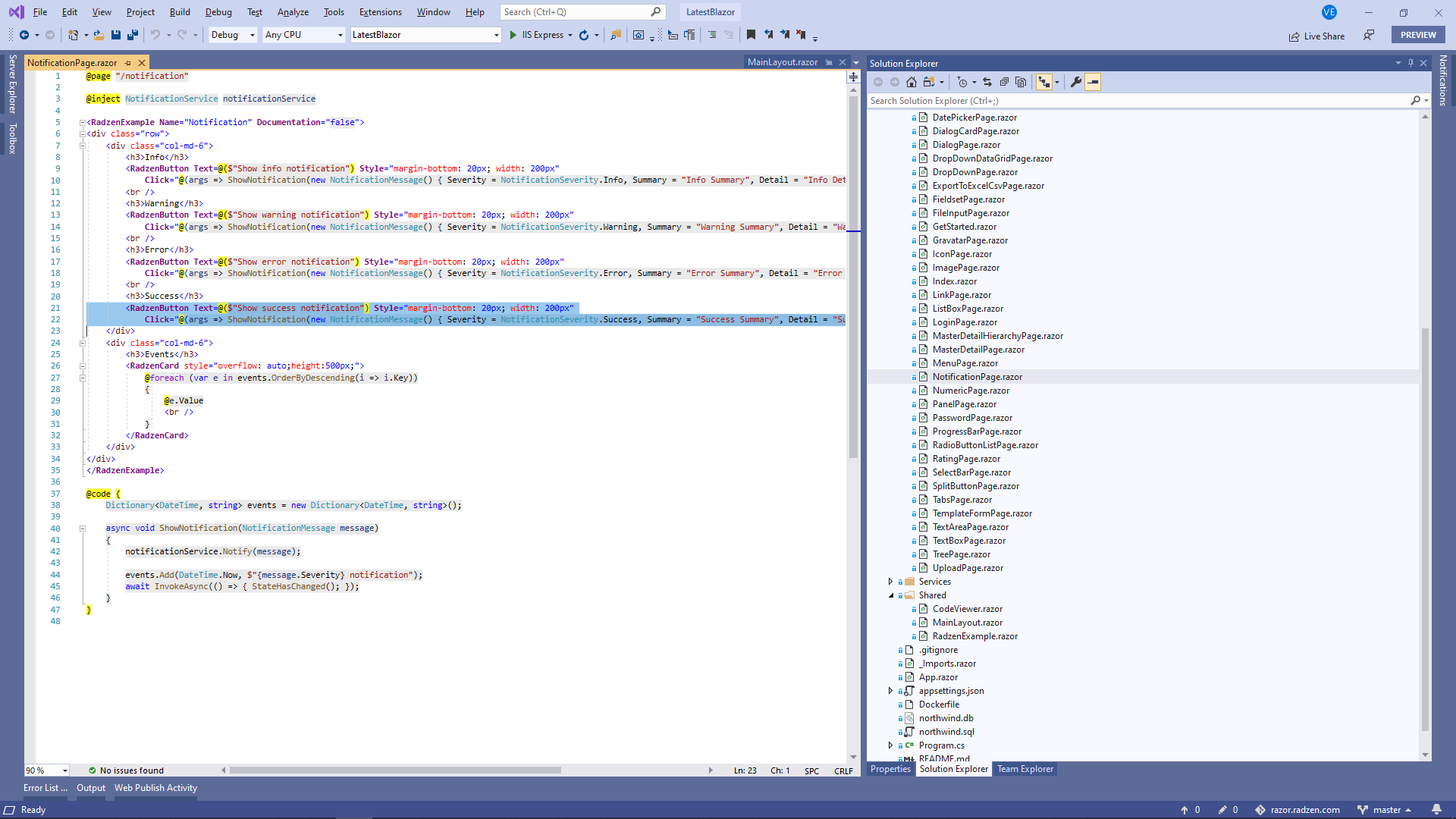Click the Open File folder icon
This screenshot has width=1456, height=819.
tap(99, 35)
